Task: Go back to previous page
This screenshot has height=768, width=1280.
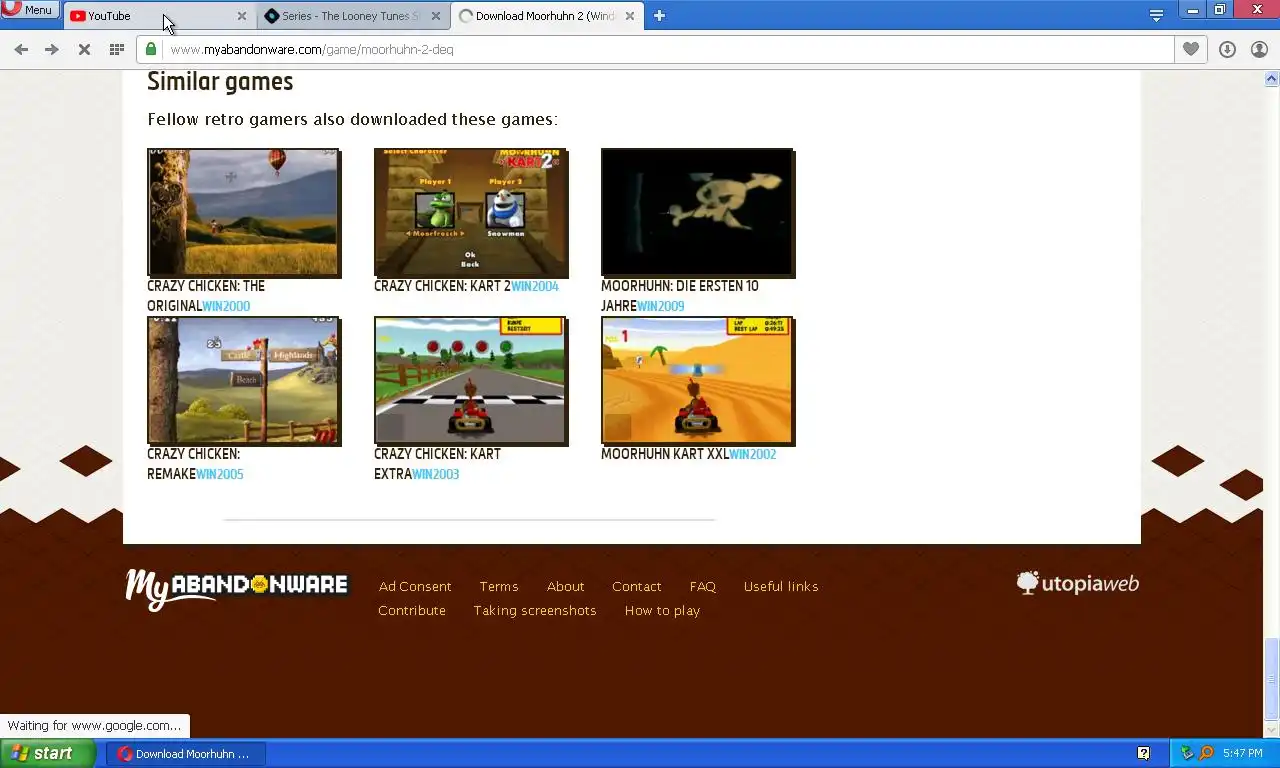Action: [x=21, y=49]
